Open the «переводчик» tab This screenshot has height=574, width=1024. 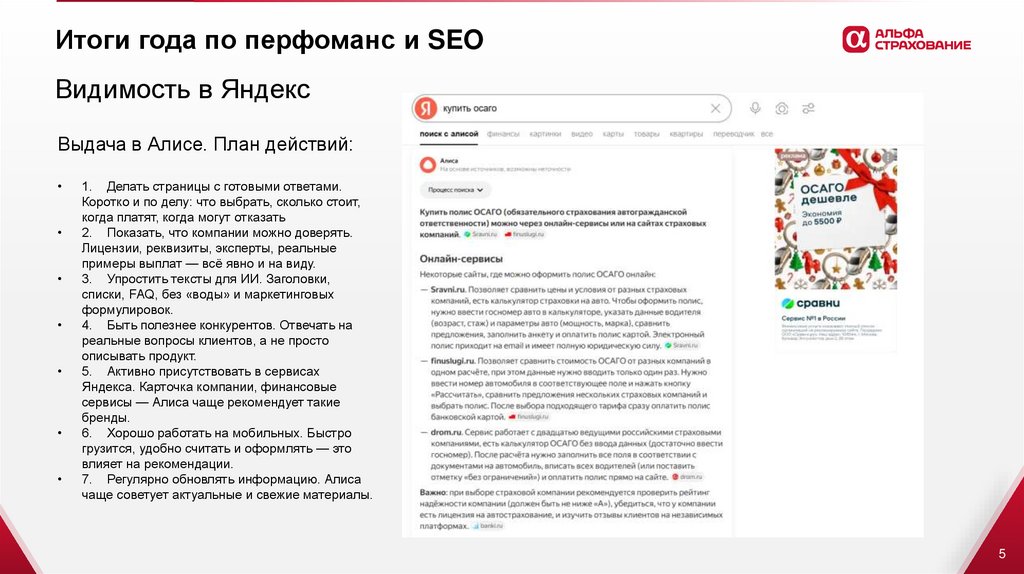pos(733,134)
